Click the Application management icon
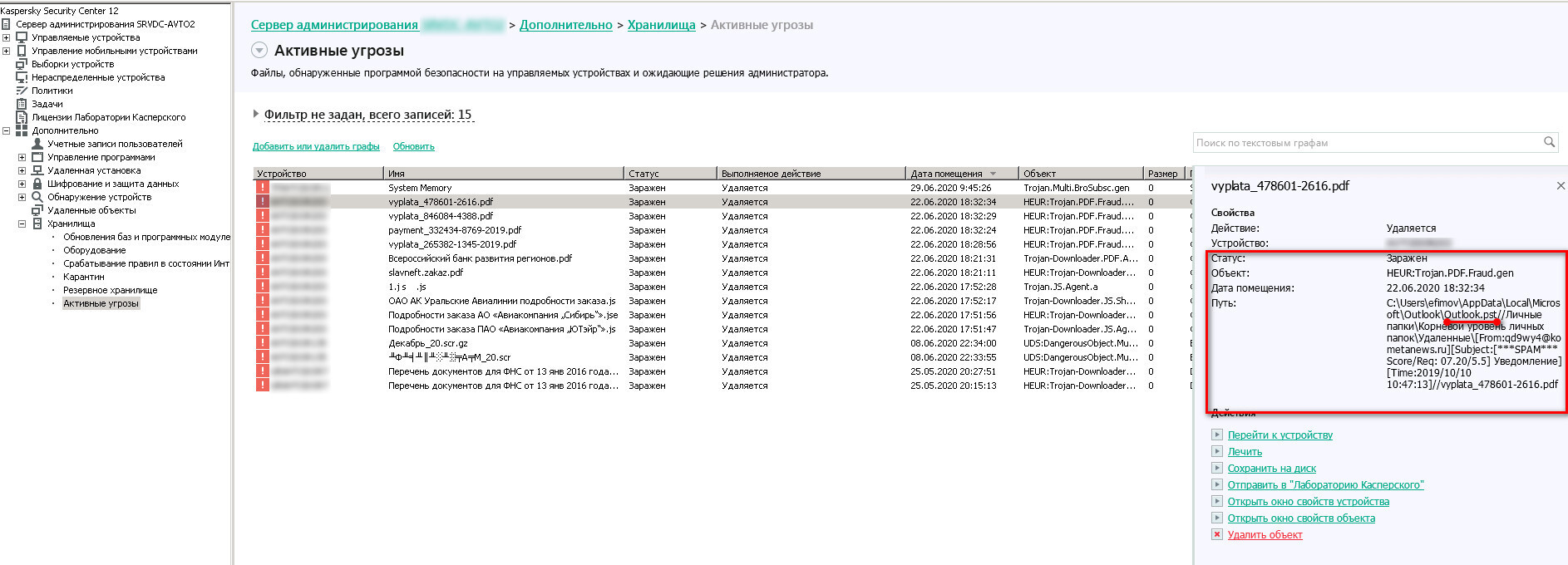Image resolution: width=1568 pixels, height=565 pixels. tap(37, 157)
